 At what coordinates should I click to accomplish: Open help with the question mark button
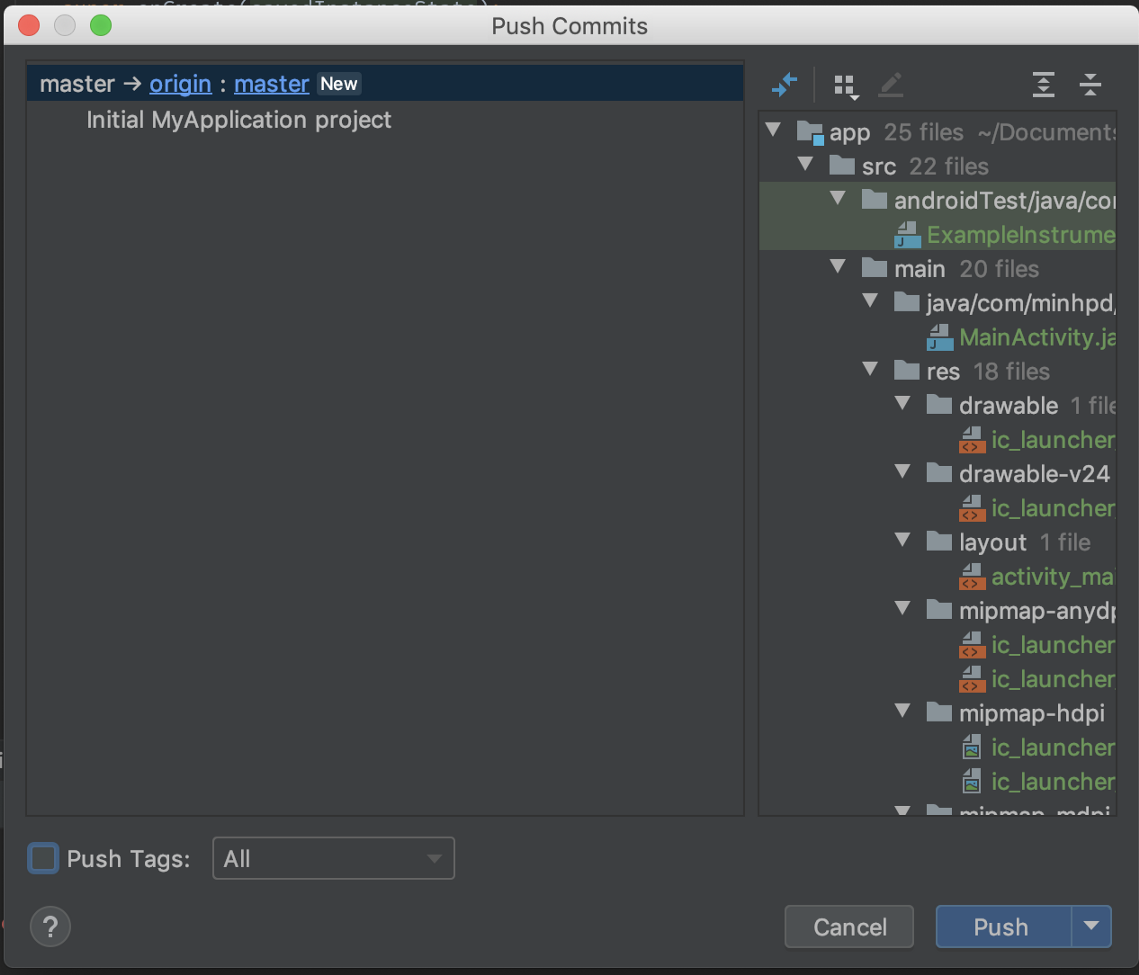[50, 926]
